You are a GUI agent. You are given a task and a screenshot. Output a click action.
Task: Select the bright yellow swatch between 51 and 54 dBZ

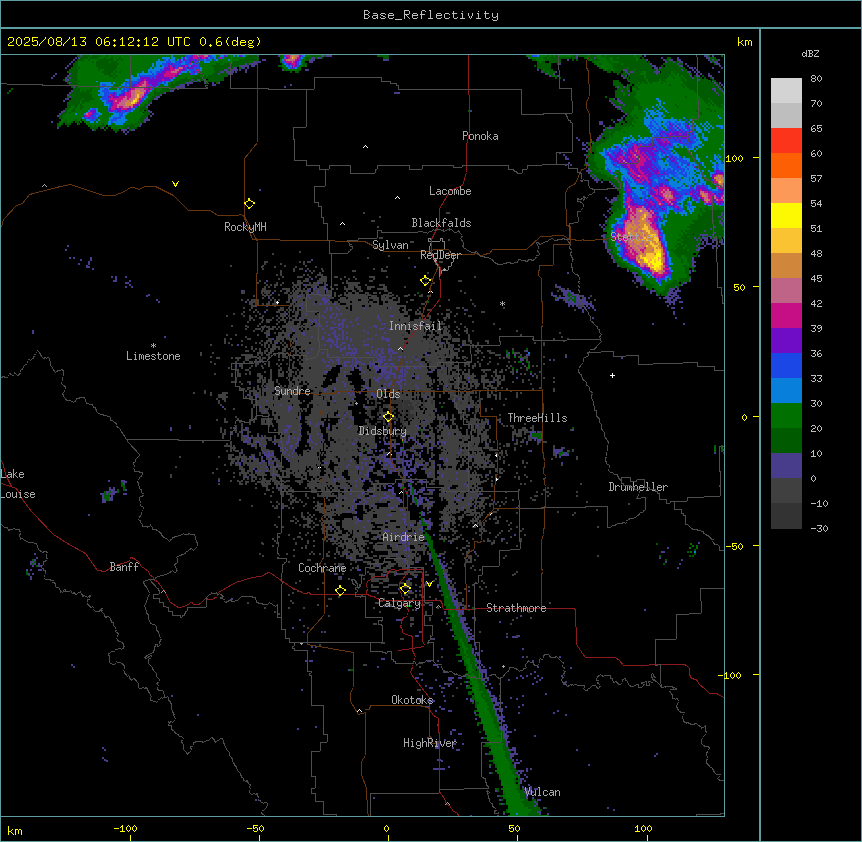(786, 215)
